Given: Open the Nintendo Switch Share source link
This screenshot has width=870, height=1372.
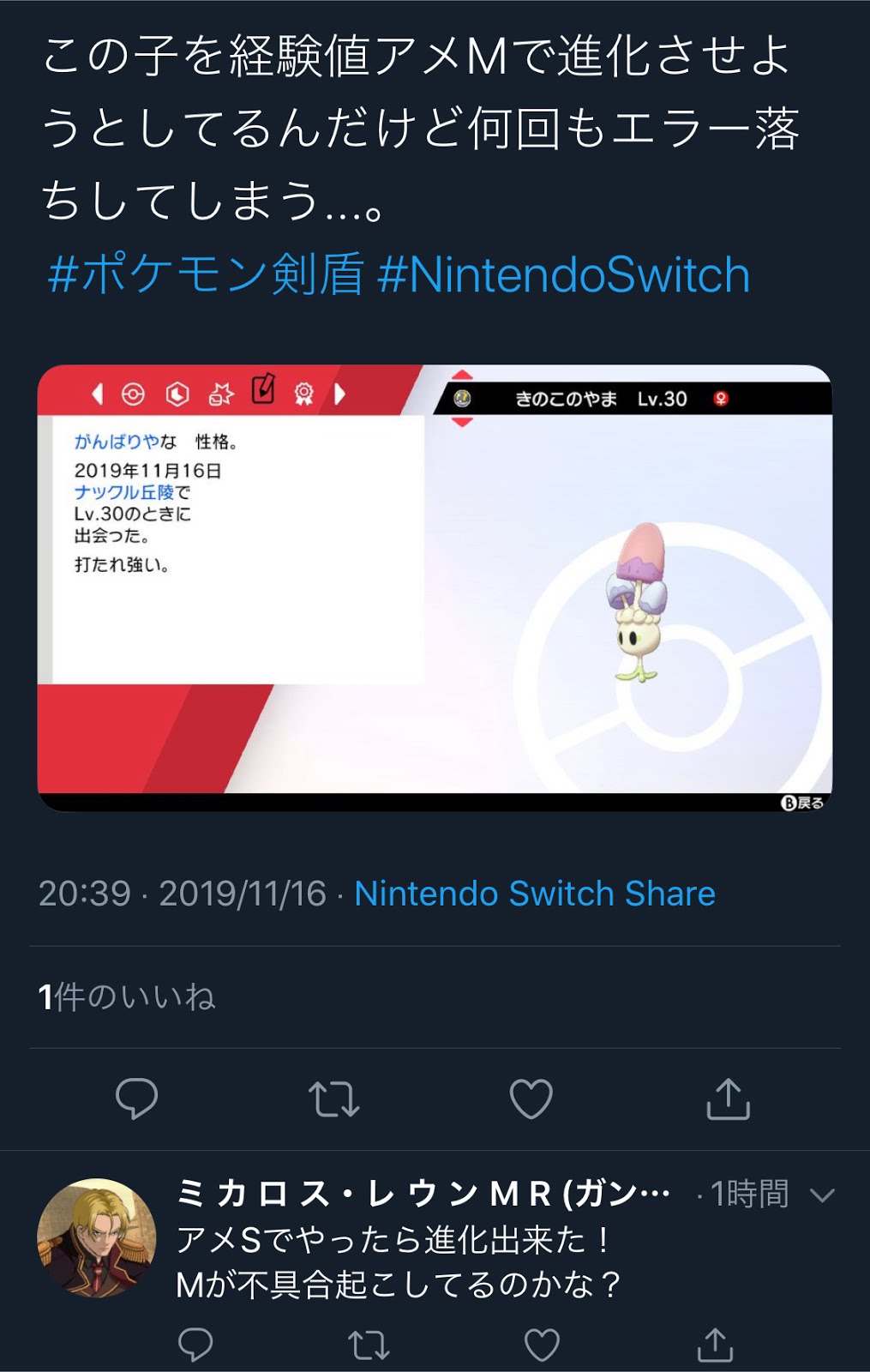Looking at the screenshot, I should pos(535,894).
